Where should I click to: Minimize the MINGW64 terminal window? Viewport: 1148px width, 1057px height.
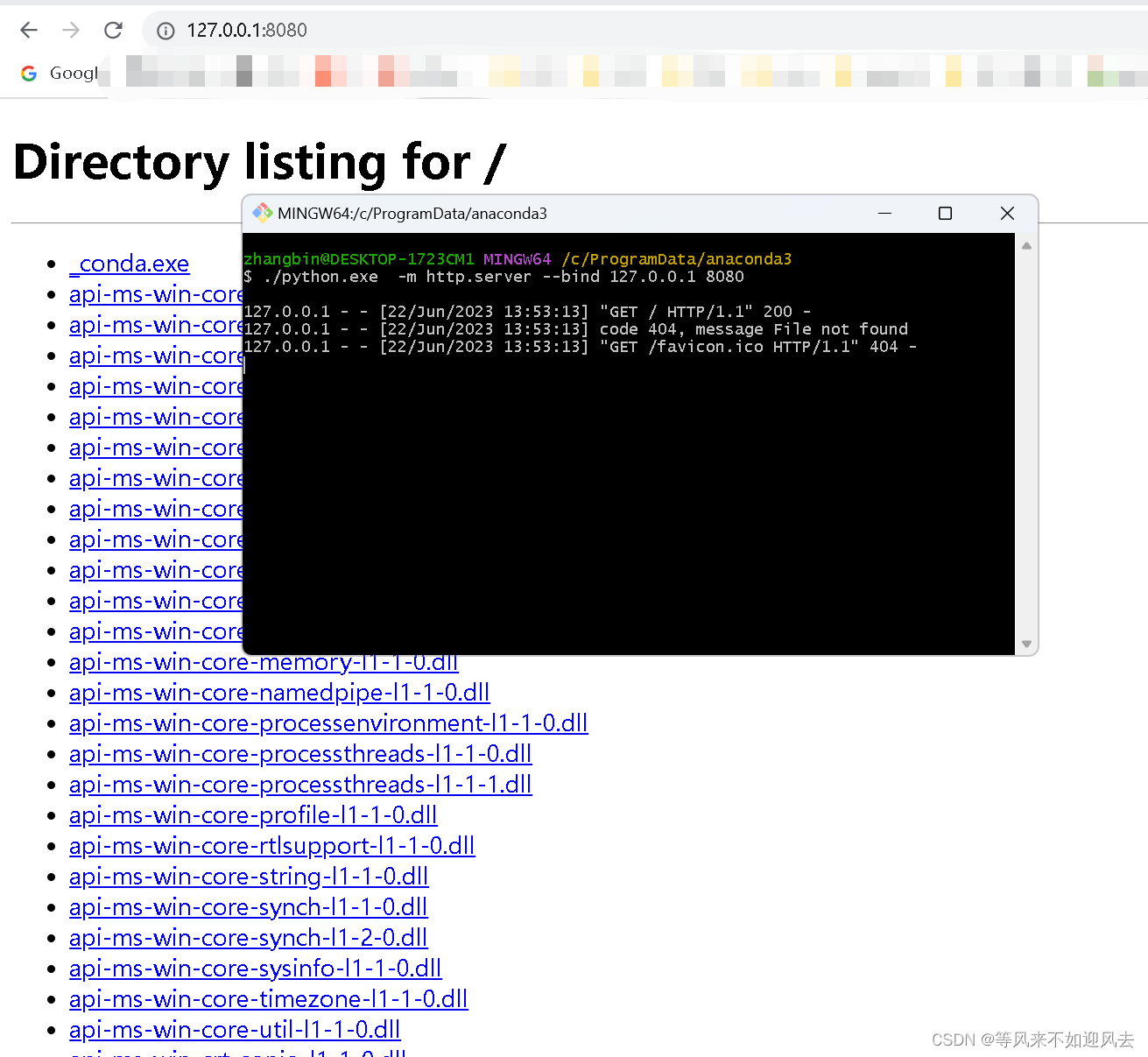[885, 213]
